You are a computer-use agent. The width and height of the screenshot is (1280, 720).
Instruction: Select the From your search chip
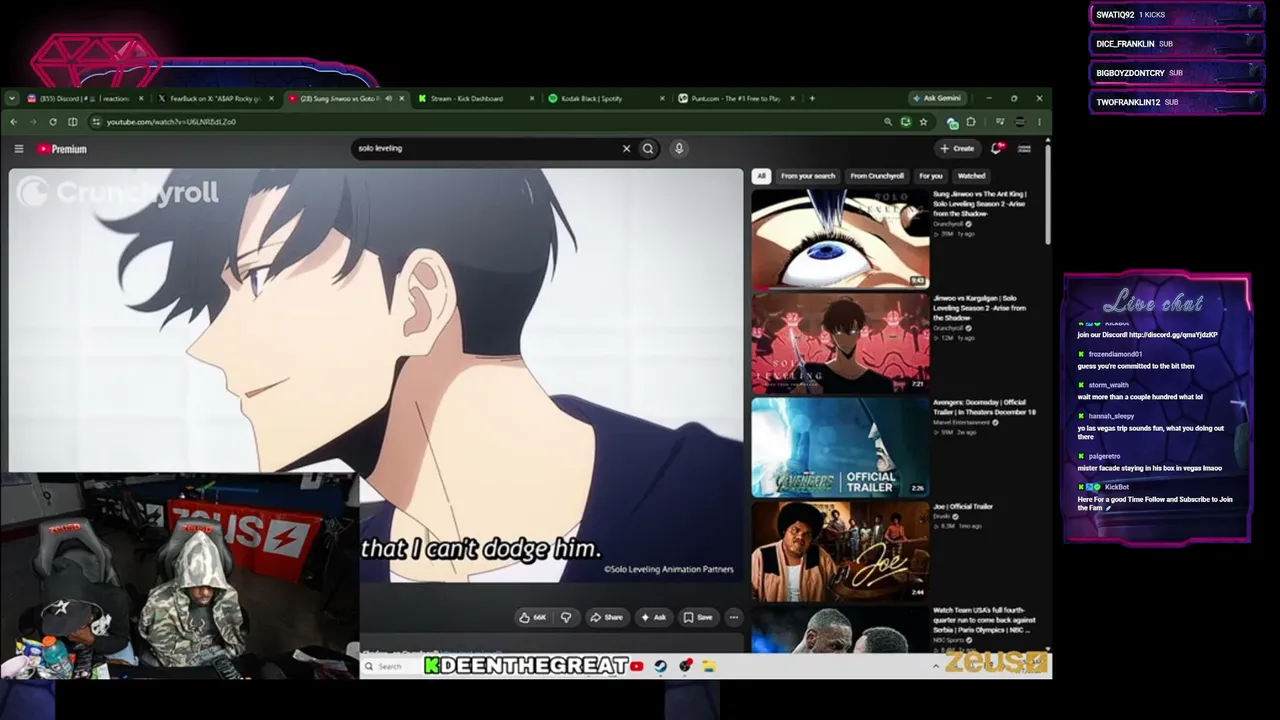[x=808, y=176]
